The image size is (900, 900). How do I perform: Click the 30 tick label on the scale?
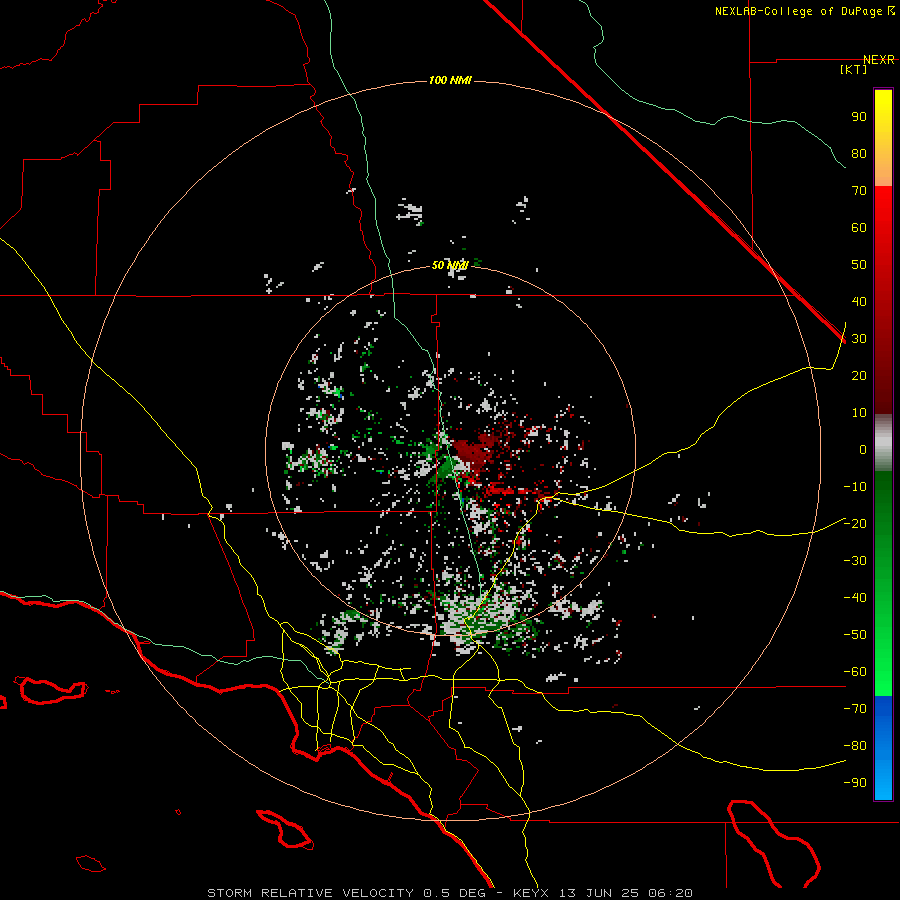(859, 339)
